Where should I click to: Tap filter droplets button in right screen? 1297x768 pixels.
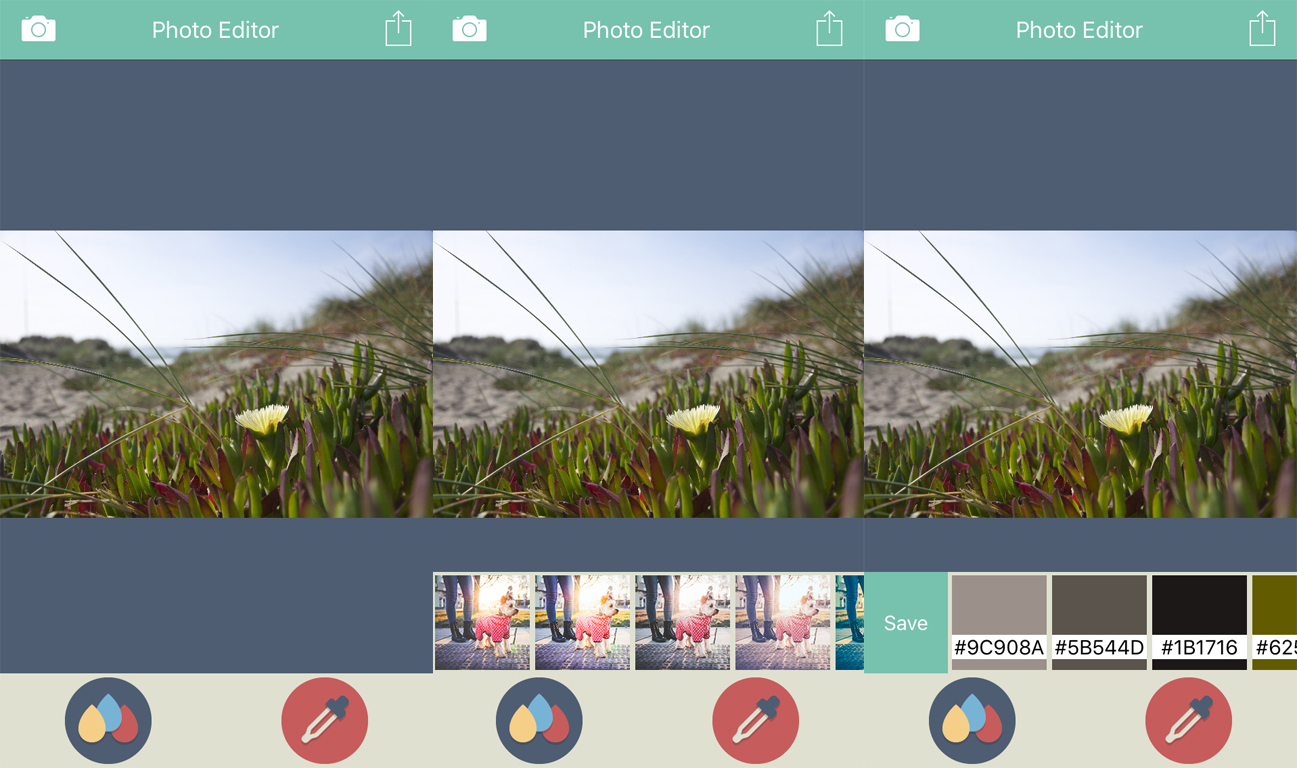click(x=972, y=720)
